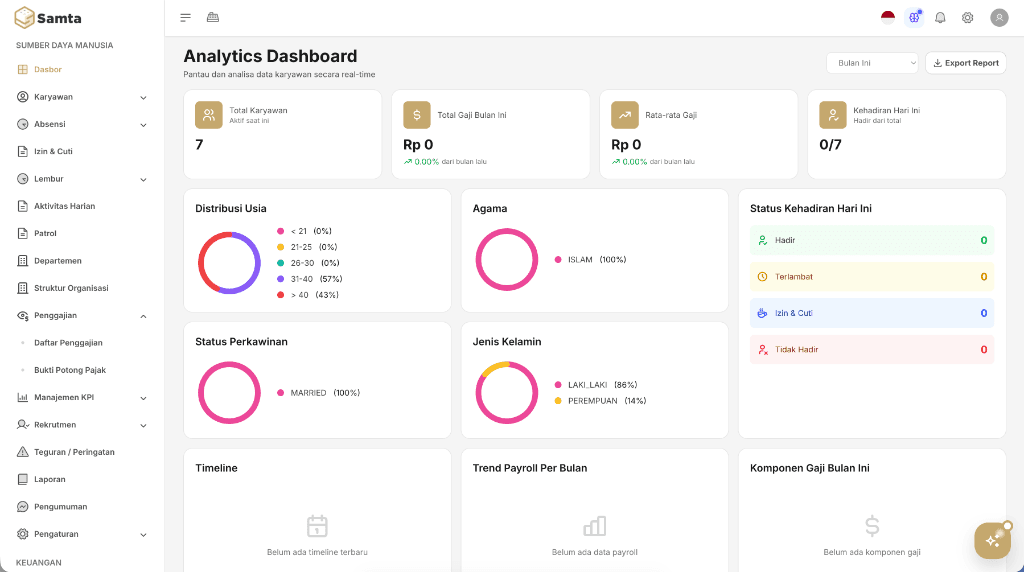Open the globe icon with notification dot

click(x=914, y=18)
